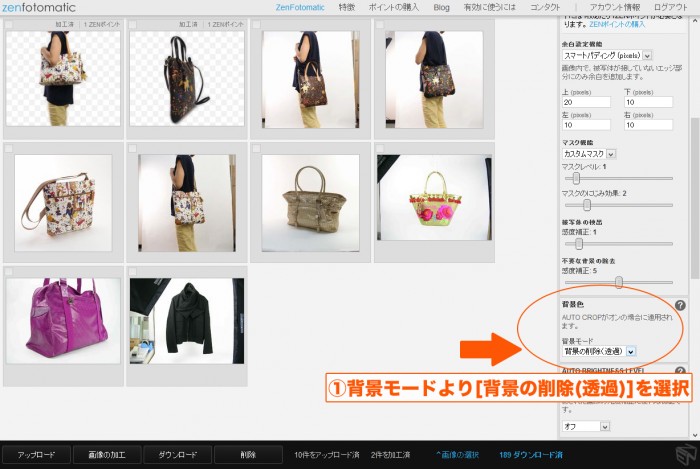This screenshot has height=469, width=700.
Task: Tick checkbox on purple handbag image
Action: tap(9, 272)
